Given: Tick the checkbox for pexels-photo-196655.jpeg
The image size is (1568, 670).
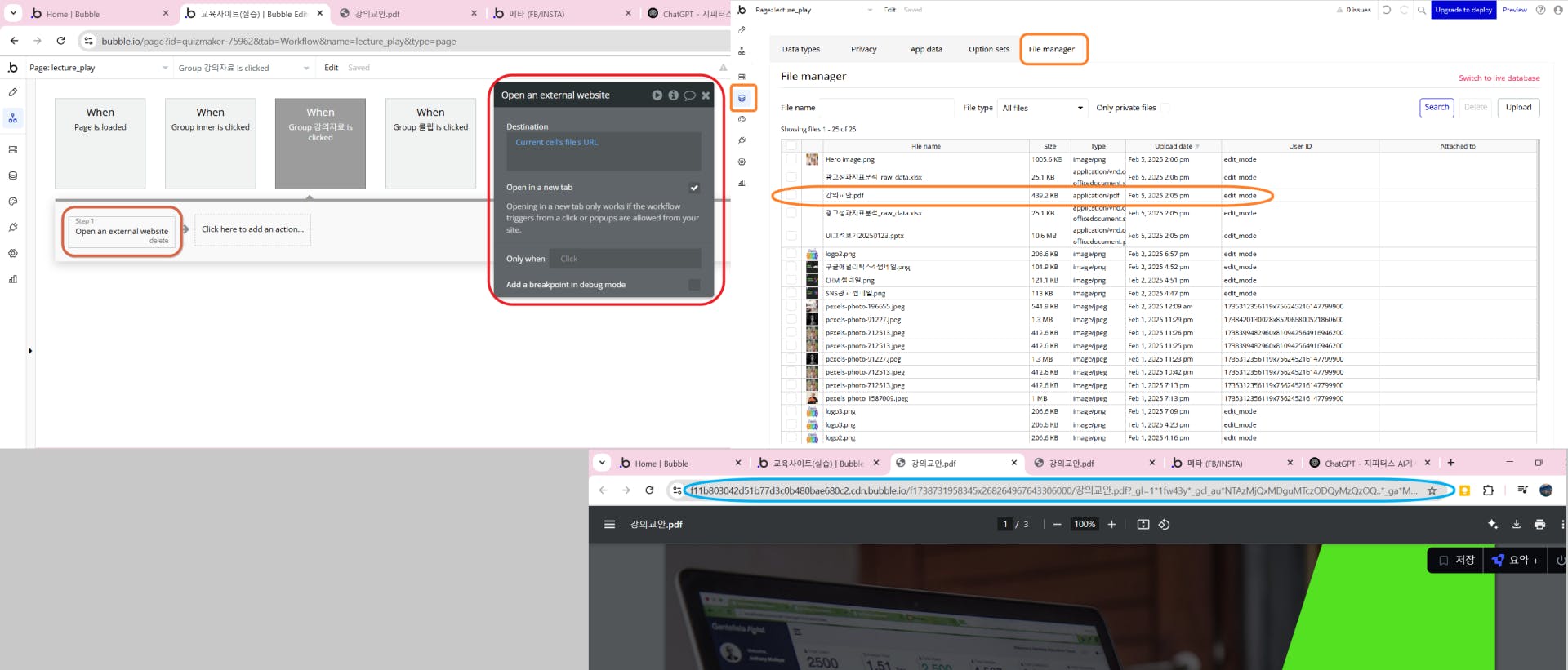Looking at the screenshot, I should point(791,307).
